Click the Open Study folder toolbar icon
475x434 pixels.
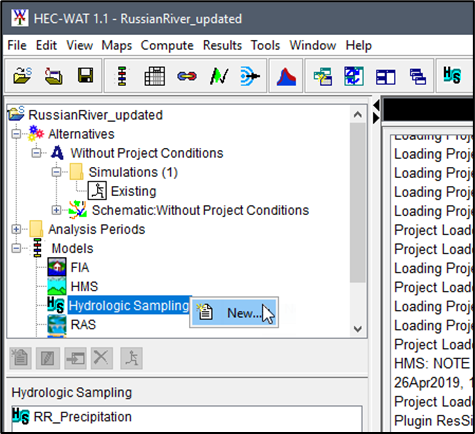point(22,76)
